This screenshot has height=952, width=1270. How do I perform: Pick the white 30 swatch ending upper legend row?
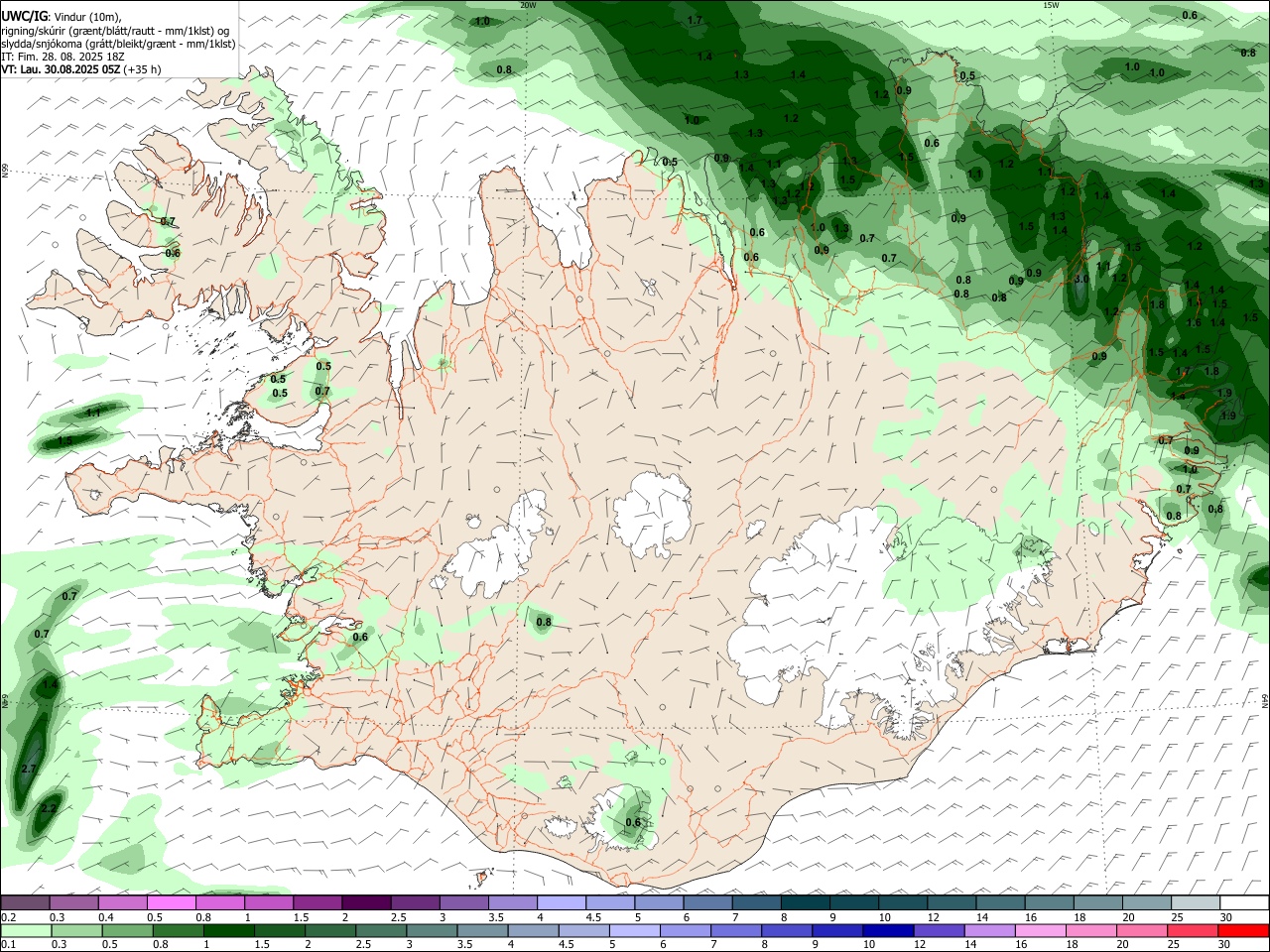pyautogui.click(x=1243, y=903)
